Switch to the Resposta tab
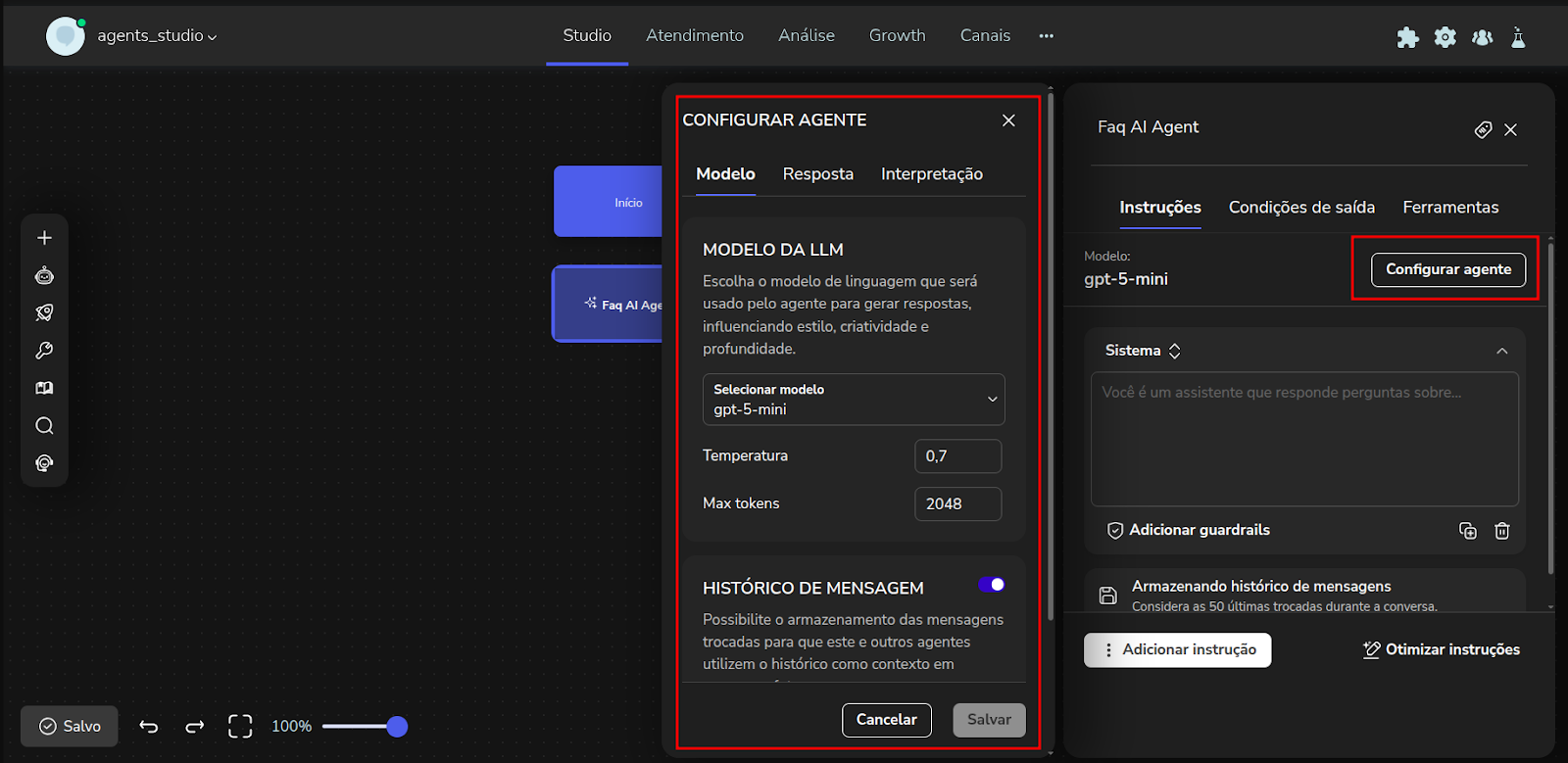 pyautogui.click(x=817, y=174)
